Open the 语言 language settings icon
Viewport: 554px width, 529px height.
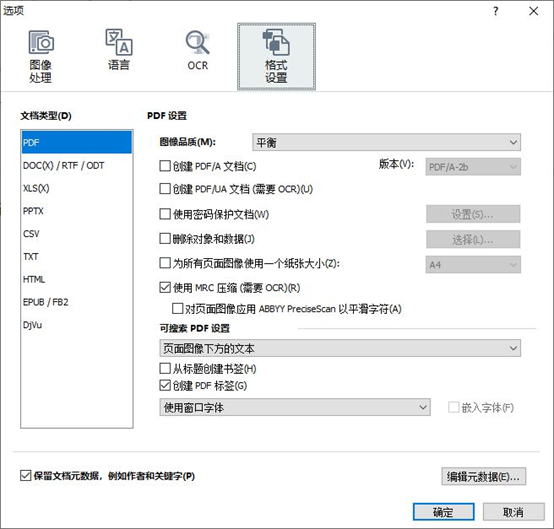[119, 50]
